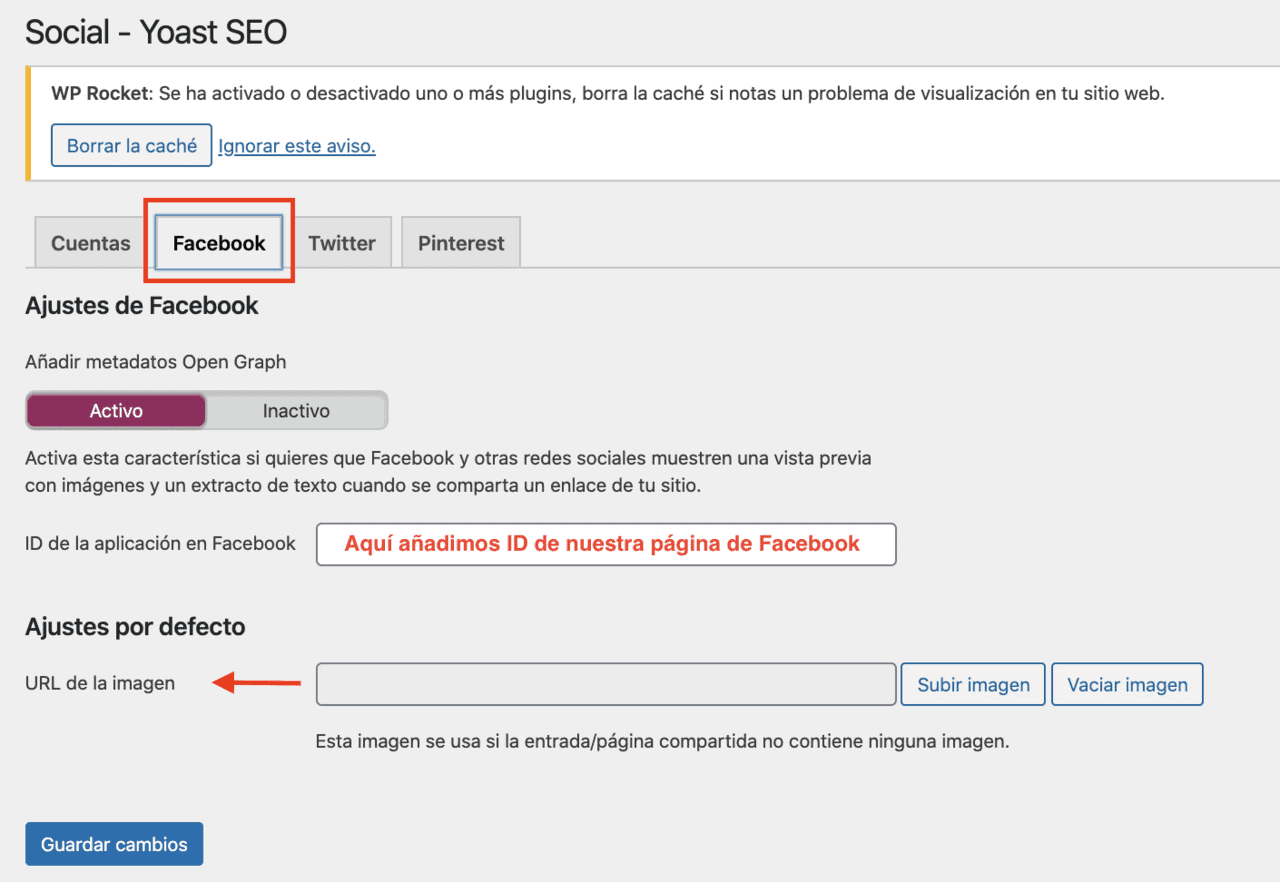
Task: Click the URL de la imagen field
Action: click(x=606, y=684)
